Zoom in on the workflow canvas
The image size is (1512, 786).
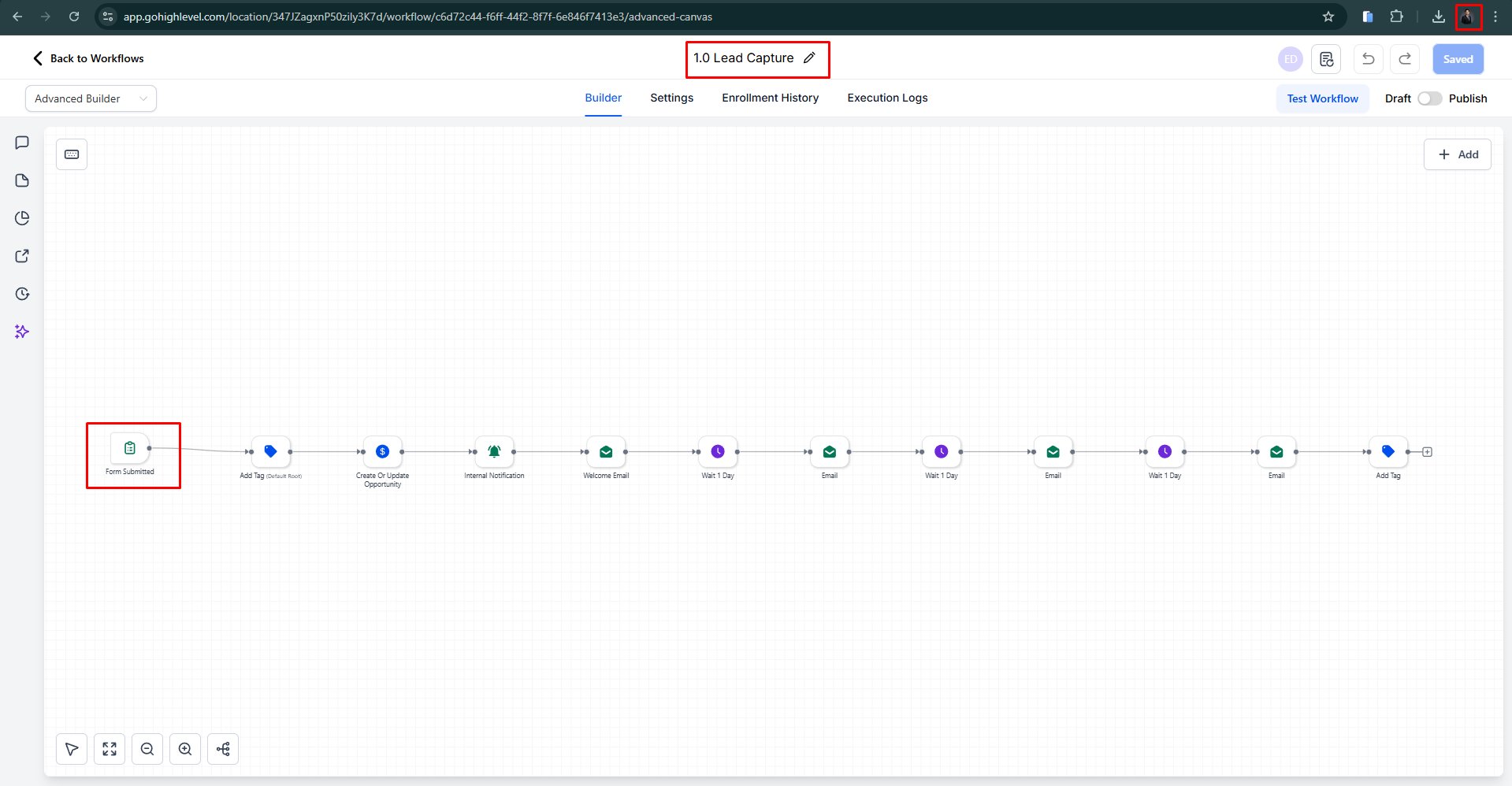(x=185, y=749)
